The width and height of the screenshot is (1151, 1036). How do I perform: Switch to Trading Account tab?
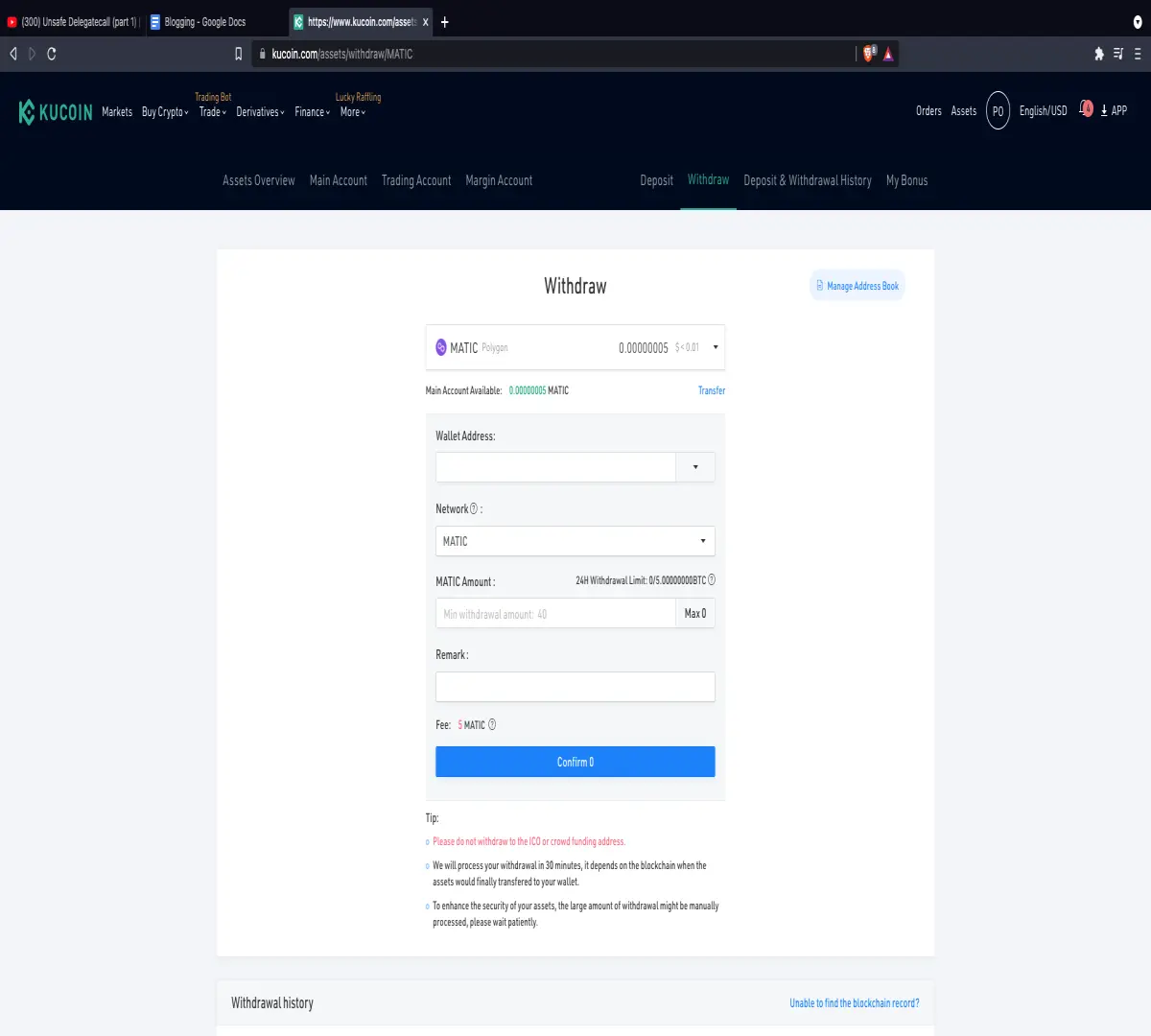[416, 180]
